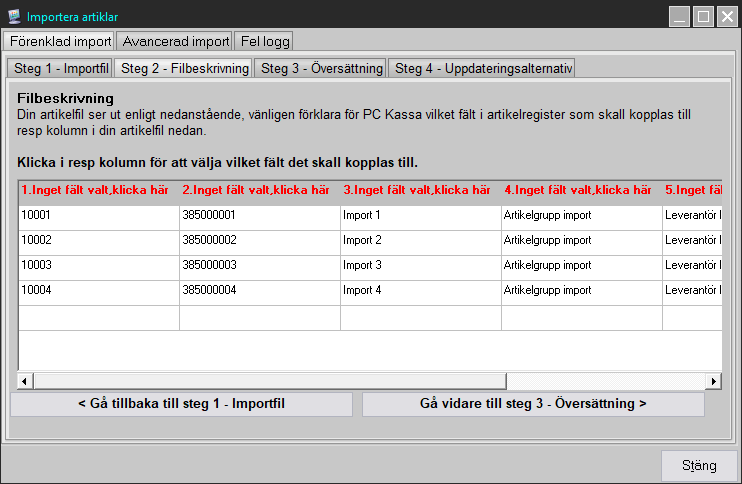Select the cell containing 385000003
The width and height of the screenshot is (742, 484).
pyautogui.click(x=259, y=265)
